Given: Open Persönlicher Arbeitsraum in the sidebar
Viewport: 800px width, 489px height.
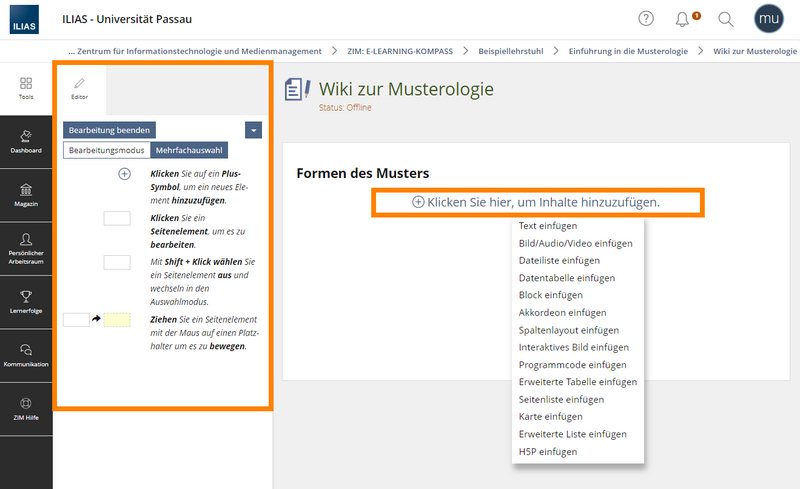Looking at the screenshot, I should click(x=26, y=249).
